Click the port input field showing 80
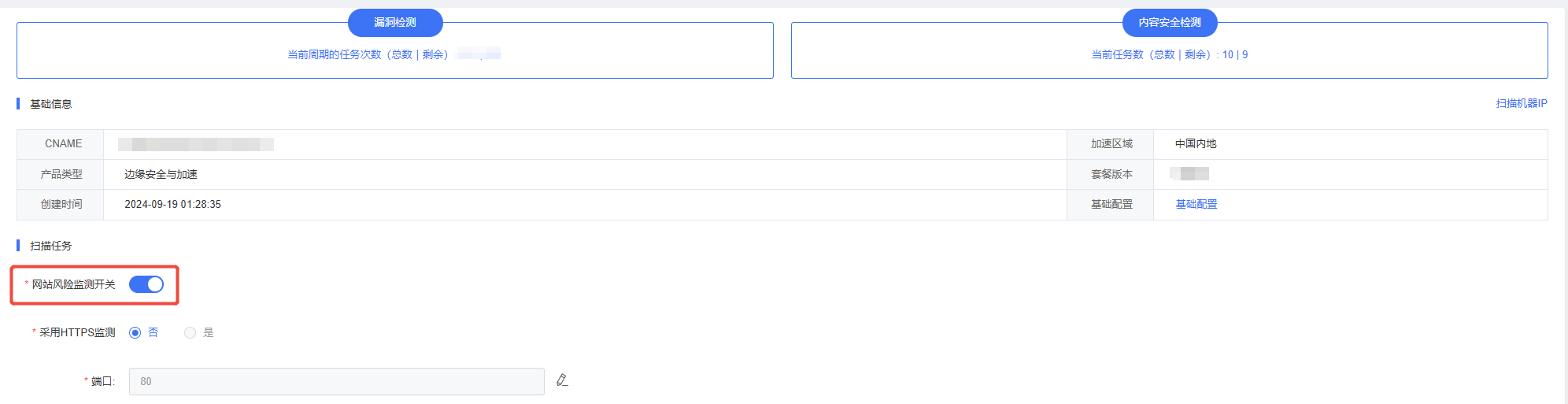1568x404 pixels. 337,381
